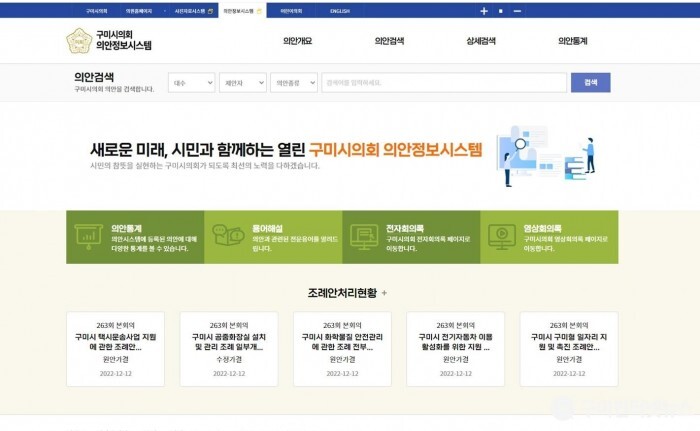This screenshot has width=700, height=431.
Task: Open the 구미시 화학물질 안전관리 조례 card
Action: [x=342, y=349]
